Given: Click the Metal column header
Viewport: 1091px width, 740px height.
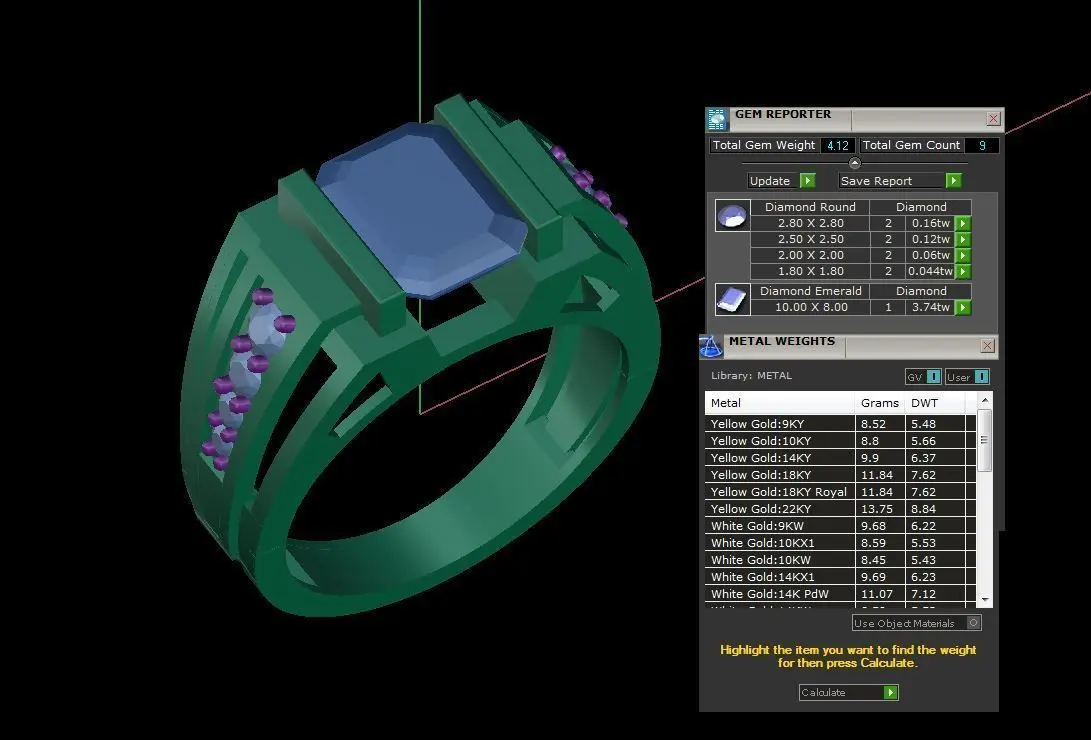Looking at the screenshot, I should click(x=779, y=403).
